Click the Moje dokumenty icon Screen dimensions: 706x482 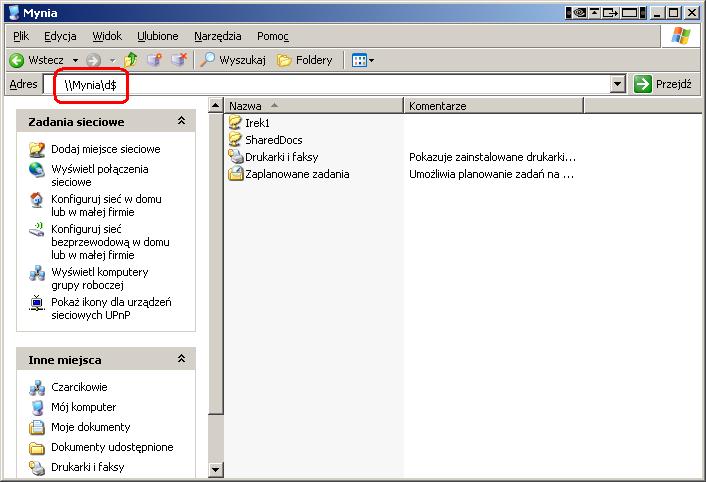coord(37,427)
